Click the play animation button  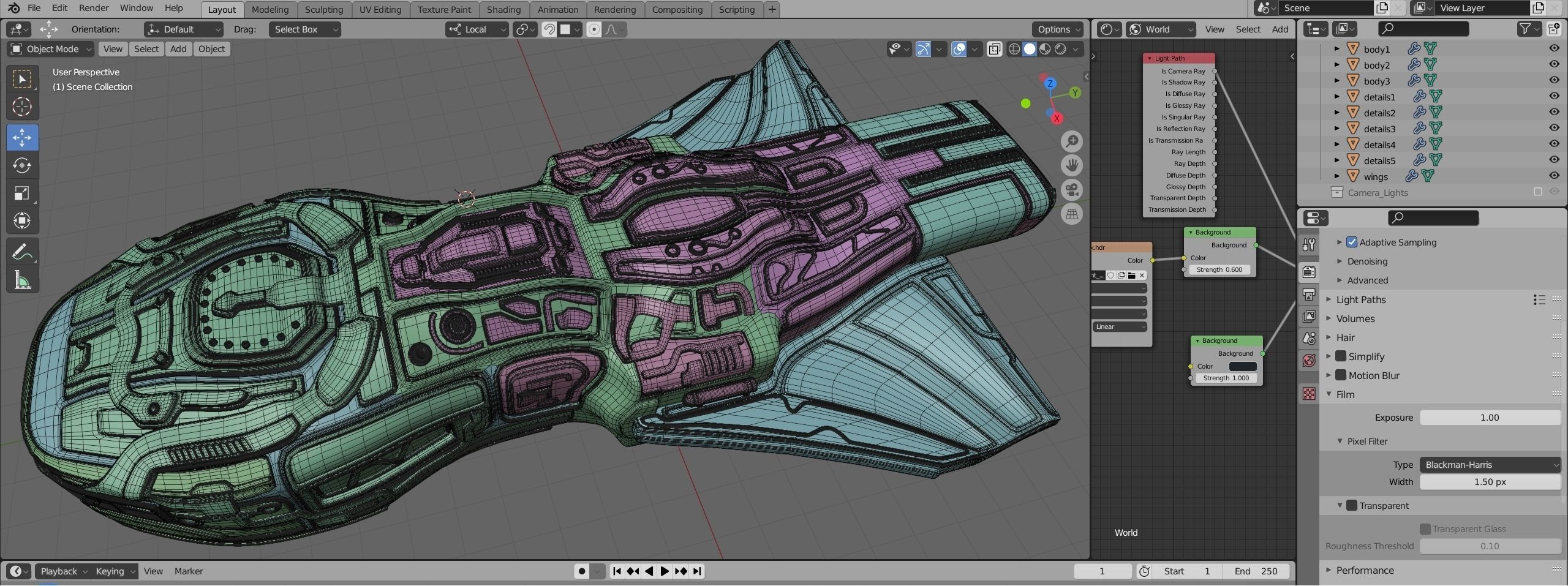(665, 571)
